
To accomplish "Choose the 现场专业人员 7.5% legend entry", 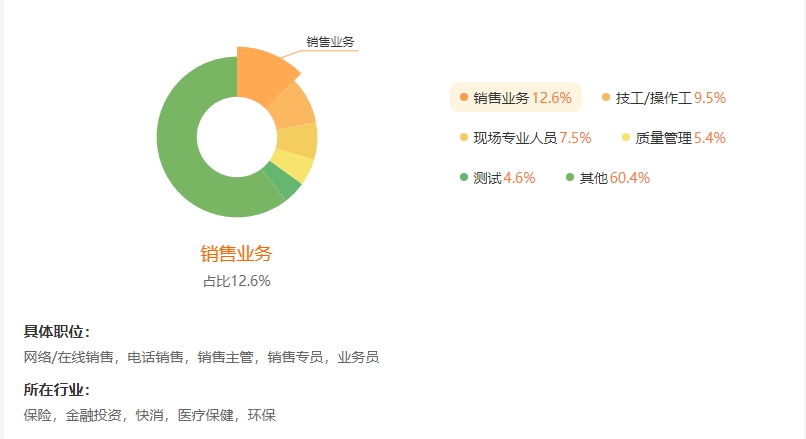I will pos(525,137).
